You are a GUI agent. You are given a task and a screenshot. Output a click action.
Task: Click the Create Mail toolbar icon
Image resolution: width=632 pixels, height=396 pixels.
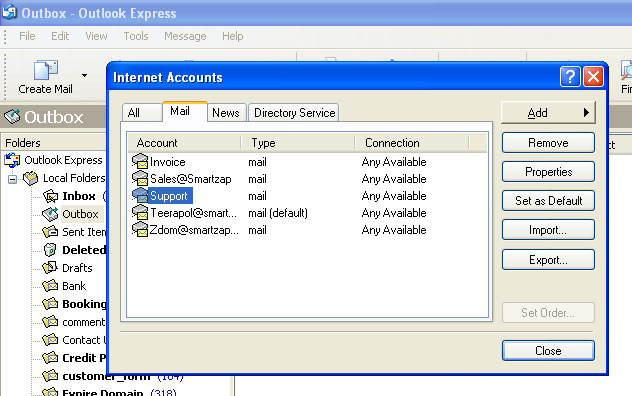[46, 70]
